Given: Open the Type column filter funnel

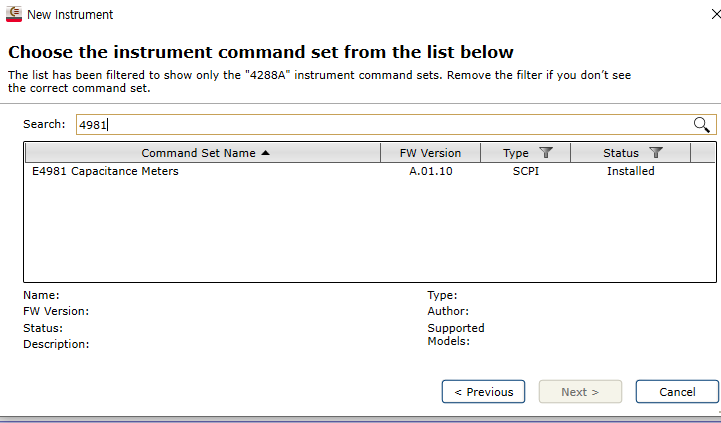Looking at the screenshot, I should coord(546,153).
